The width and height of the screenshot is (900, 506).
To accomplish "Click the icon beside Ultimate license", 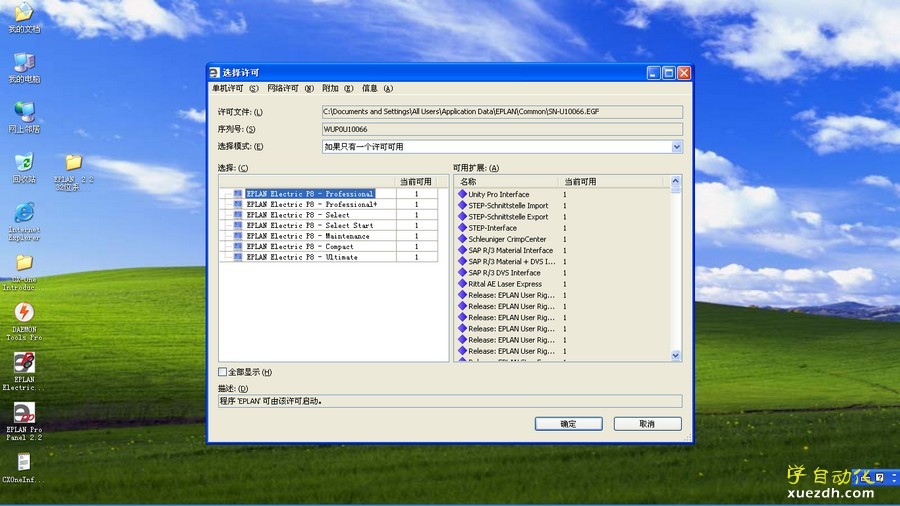I will click(x=238, y=258).
